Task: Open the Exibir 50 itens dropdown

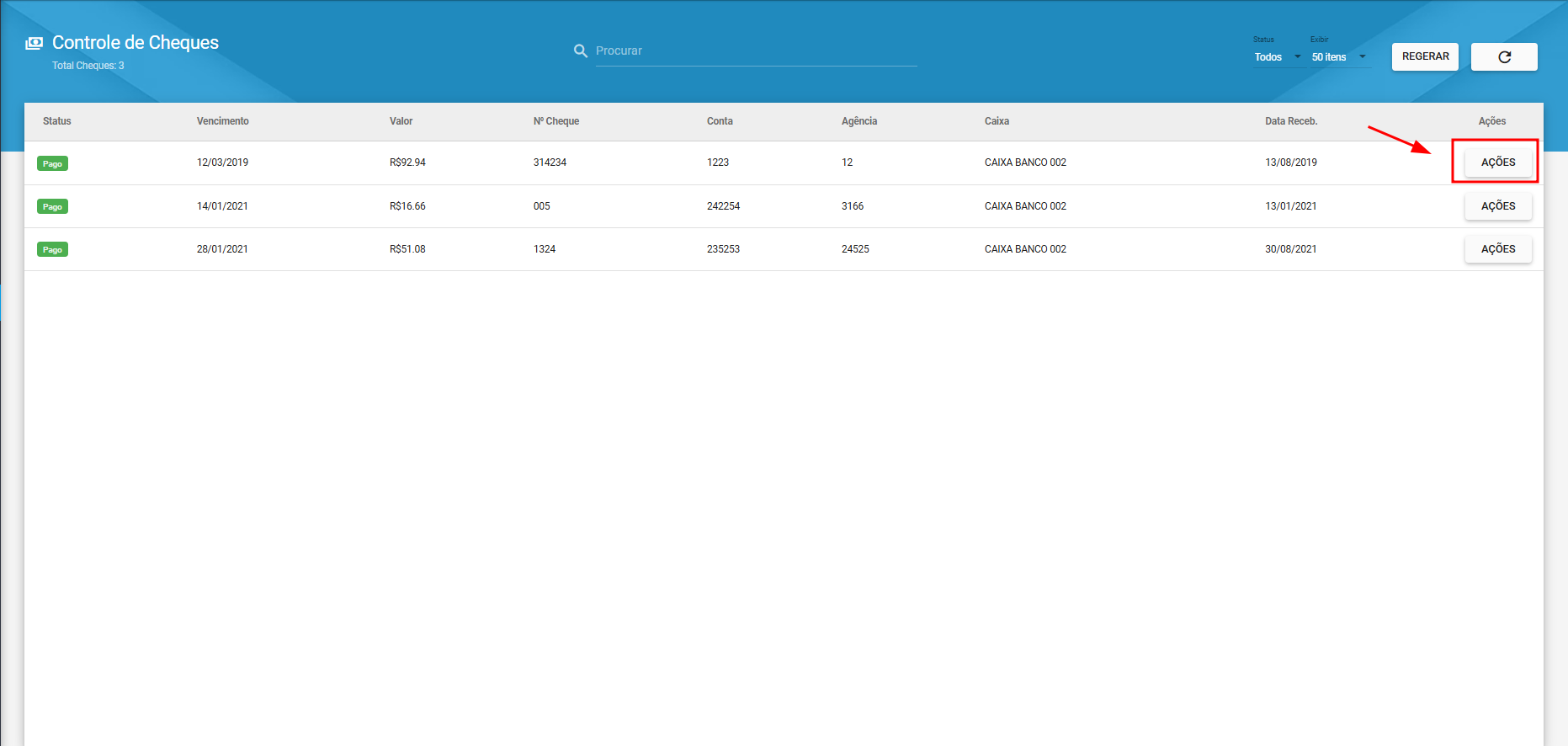Action: point(1339,57)
